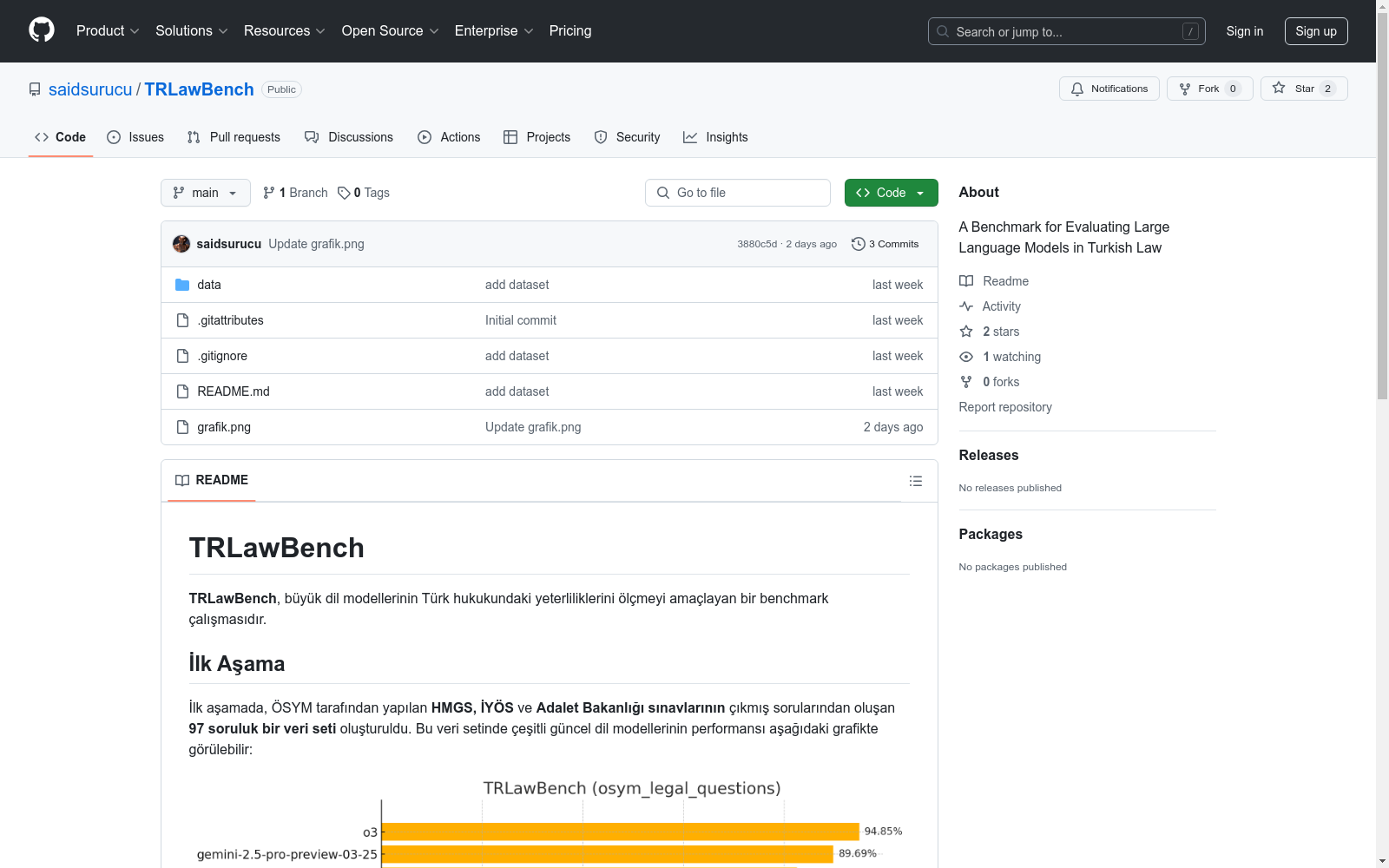
Task: Click the commits history clock icon
Action: coord(859,244)
